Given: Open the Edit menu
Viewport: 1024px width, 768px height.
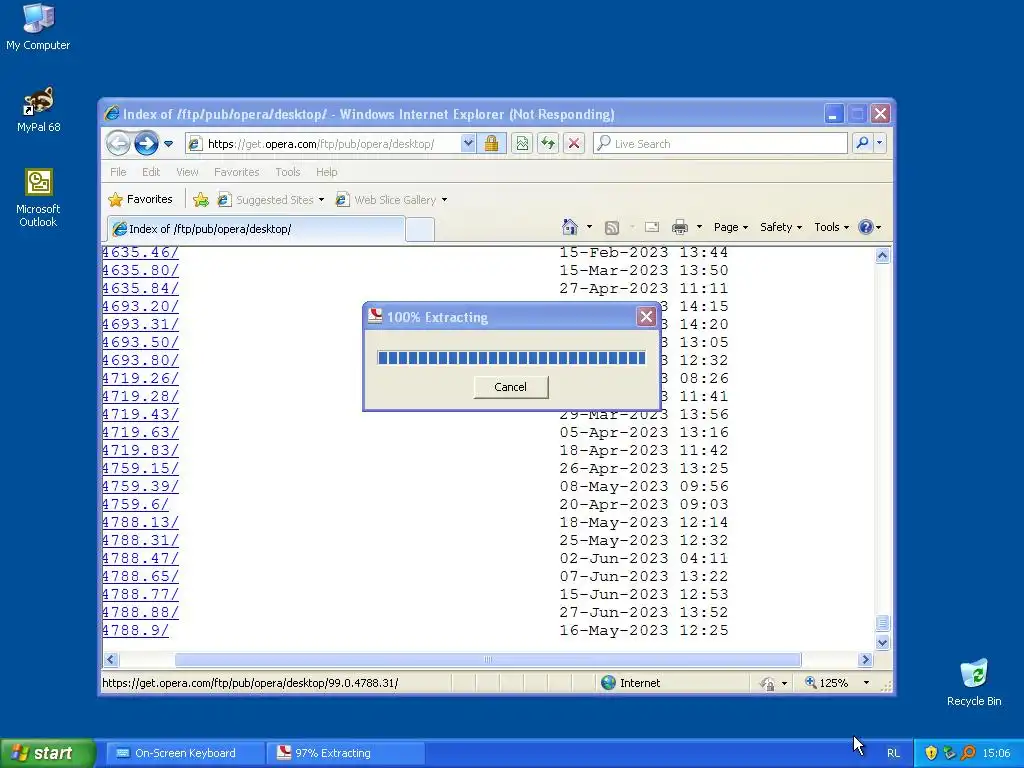Looking at the screenshot, I should [151, 172].
